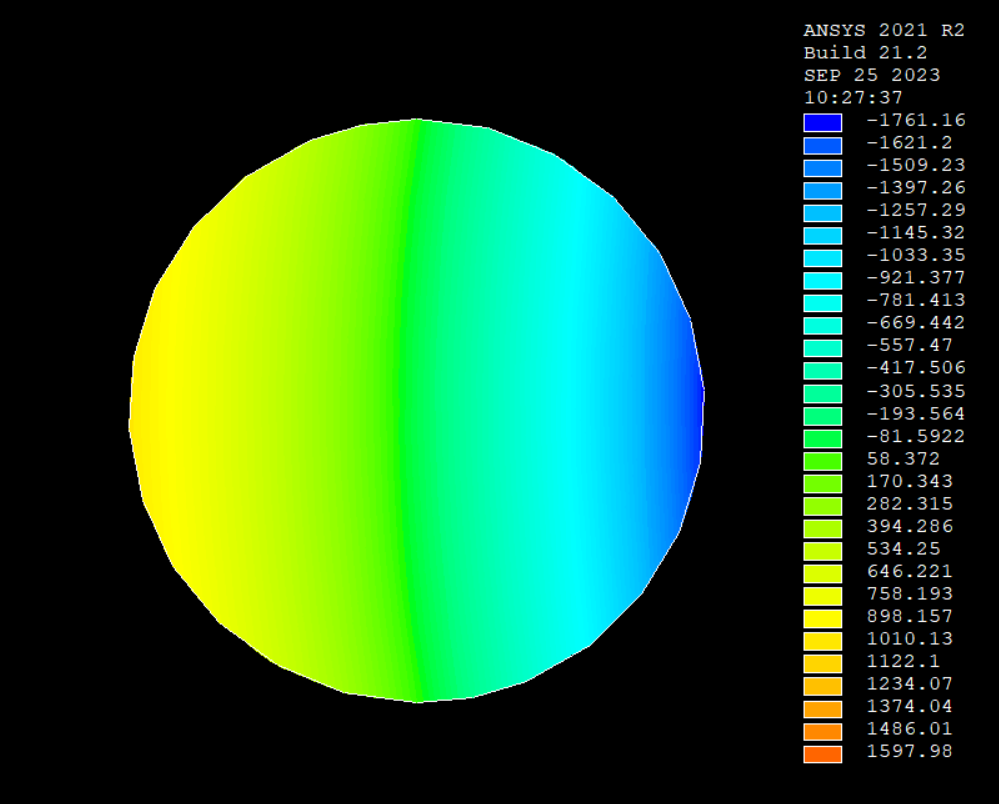Image resolution: width=999 pixels, height=804 pixels.
Task: Click the legend value text -1761.16
Action: click(916, 120)
